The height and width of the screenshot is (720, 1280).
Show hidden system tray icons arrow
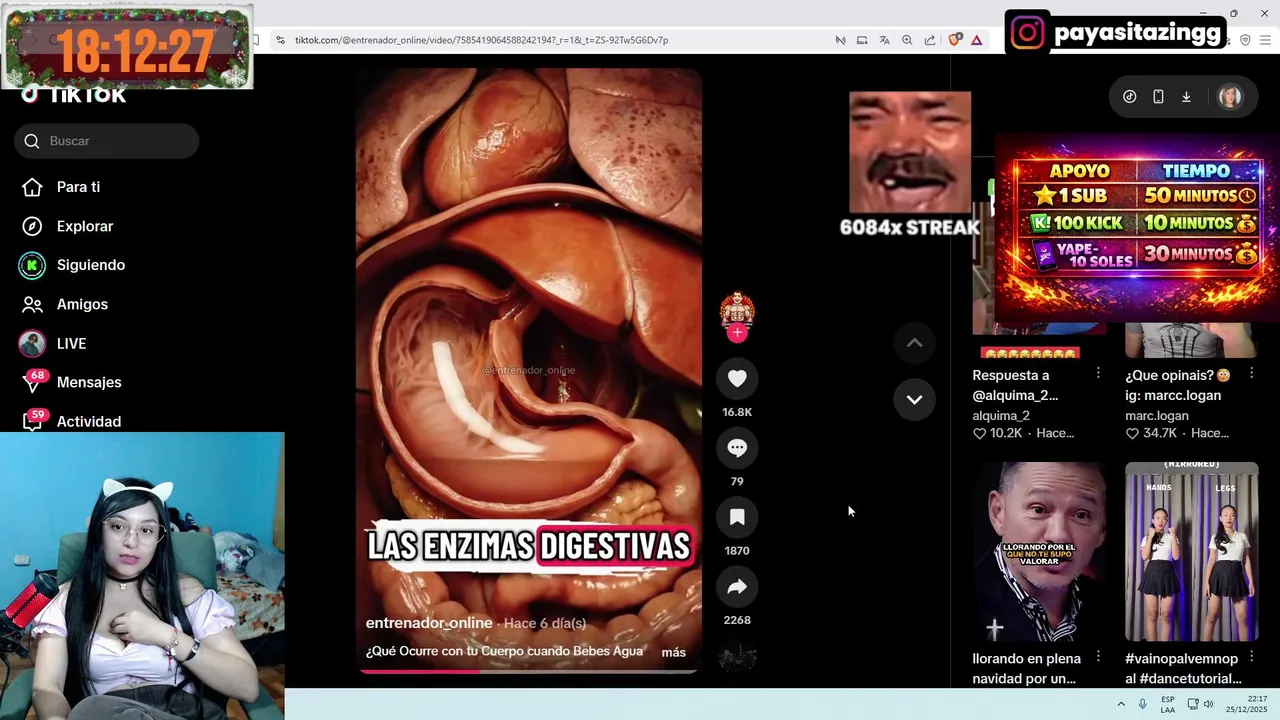coord(1121,704)
